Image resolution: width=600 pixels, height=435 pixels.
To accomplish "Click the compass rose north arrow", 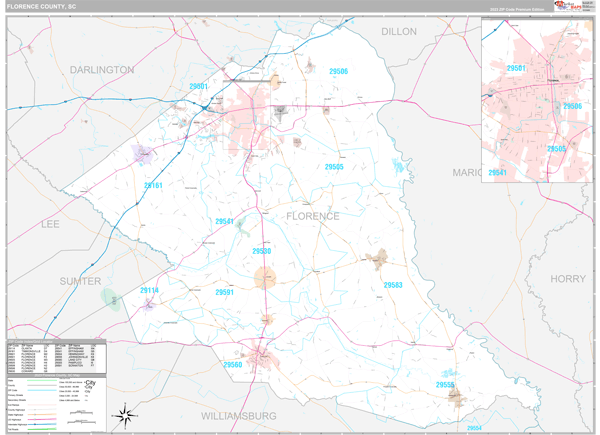I will click(122, 413).
